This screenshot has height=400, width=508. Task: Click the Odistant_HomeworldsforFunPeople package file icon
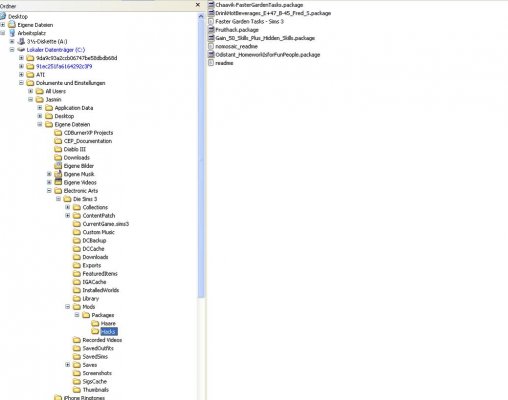coord(211,55)
